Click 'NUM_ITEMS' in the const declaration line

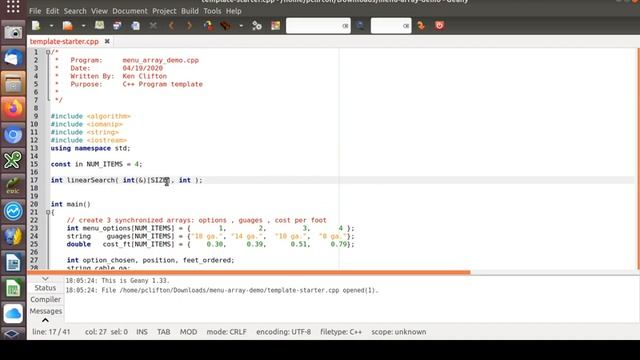point(104,164)
